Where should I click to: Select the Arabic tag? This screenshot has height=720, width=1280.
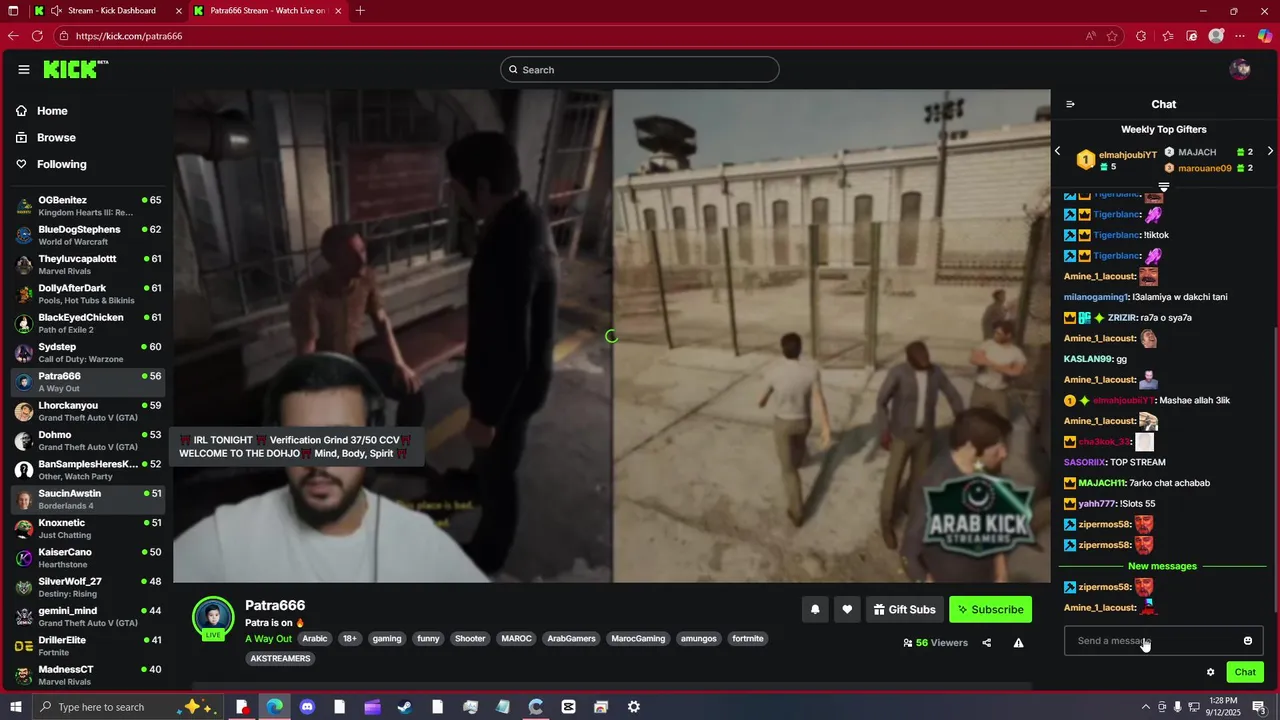click(315, 639)
